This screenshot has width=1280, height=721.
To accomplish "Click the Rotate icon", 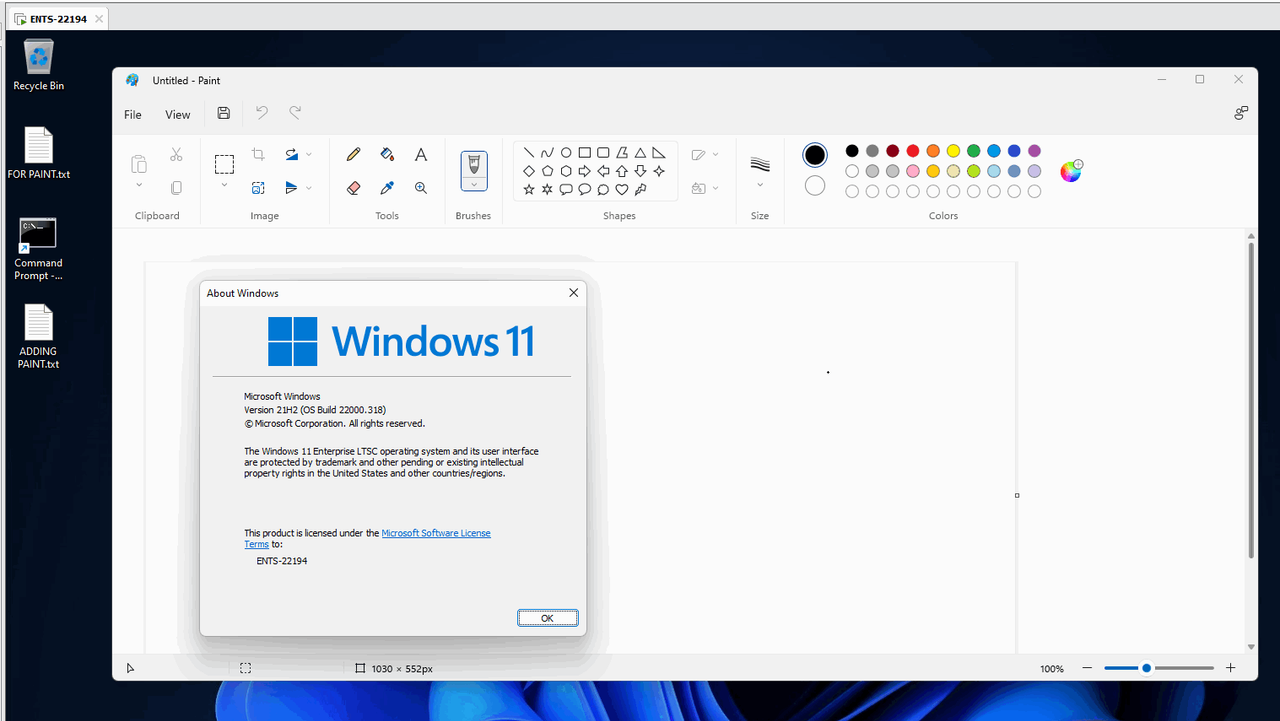I will [x=291, y=154].
